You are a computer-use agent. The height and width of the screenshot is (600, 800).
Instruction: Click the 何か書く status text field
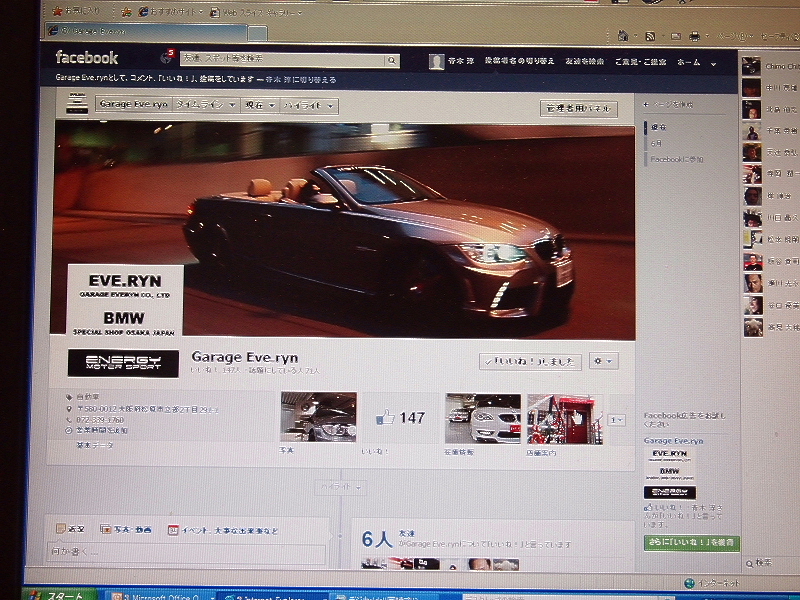186,554
